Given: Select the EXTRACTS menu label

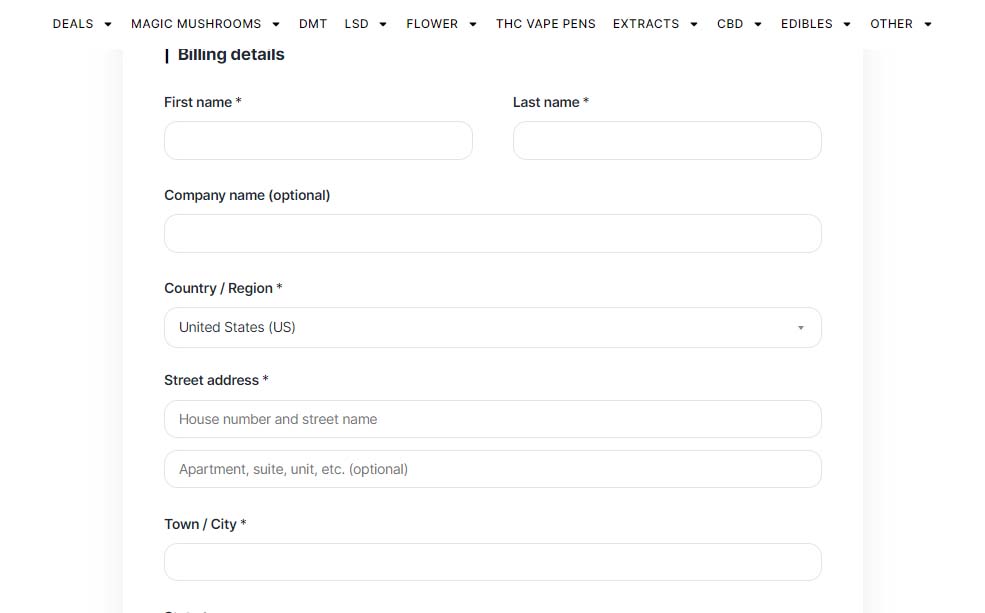Looking at the screenshot, I should [x=645, y=24].
